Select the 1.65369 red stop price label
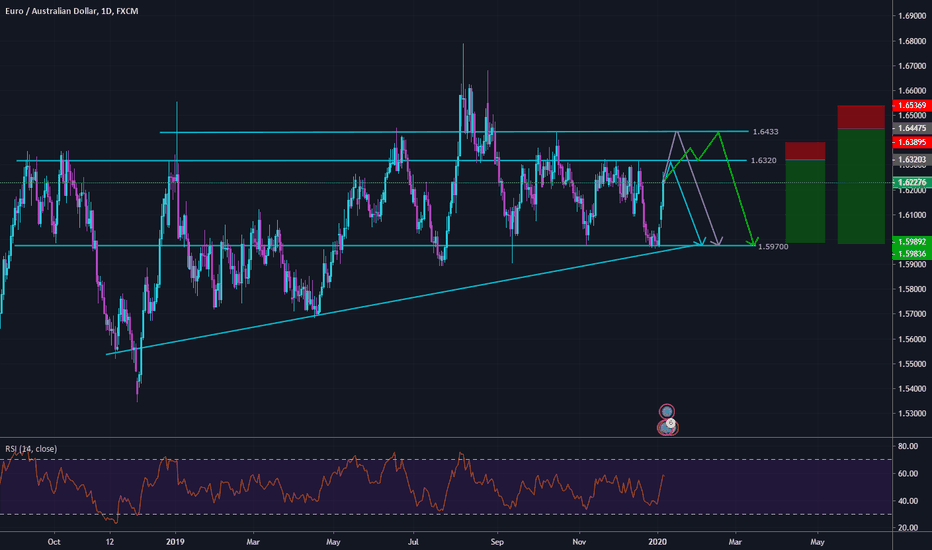 [x=912, y=105]
